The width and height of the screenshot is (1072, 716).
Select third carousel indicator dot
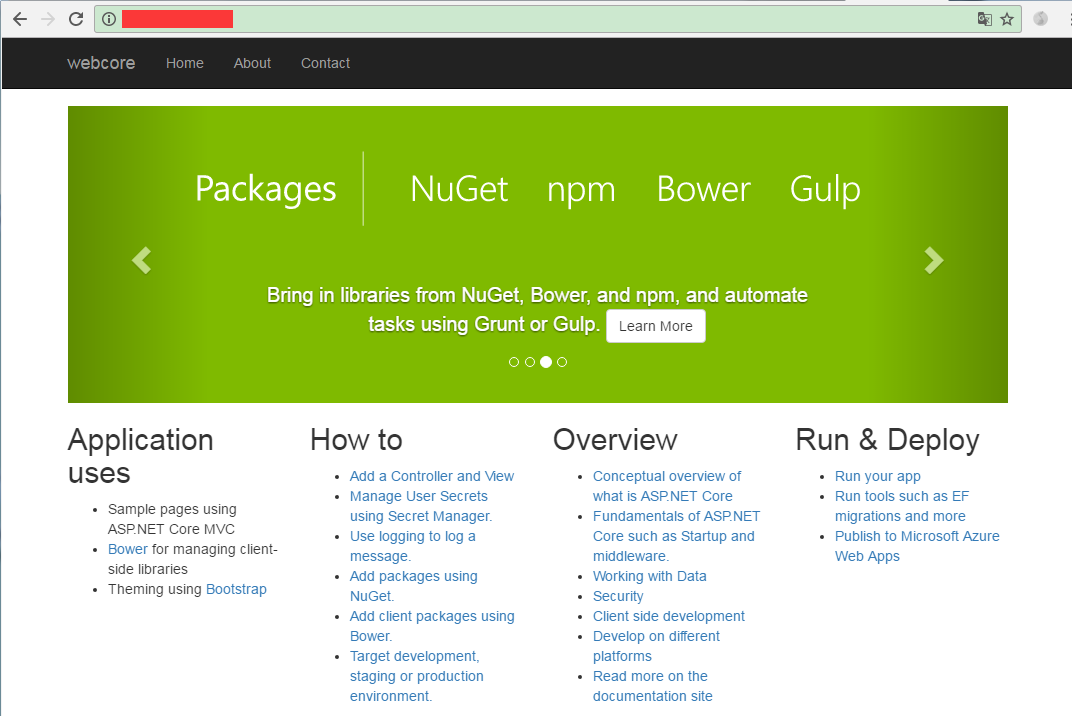pos(546,362)
